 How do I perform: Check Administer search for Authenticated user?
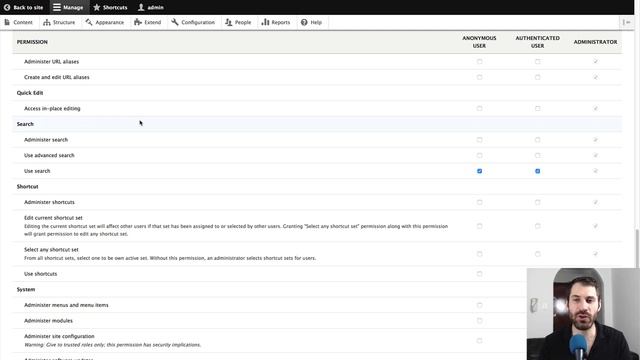click(538, 140)
